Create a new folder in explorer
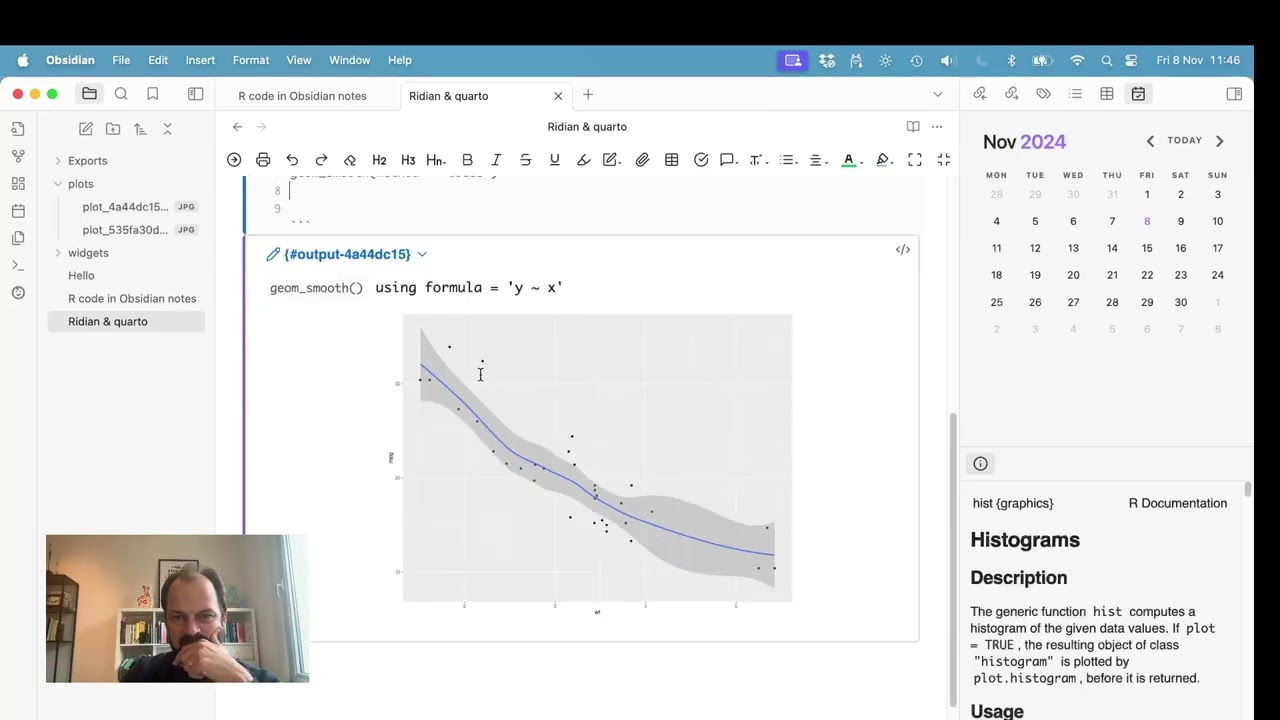The height and width of the screenshot is (720, 1280). 113,129
